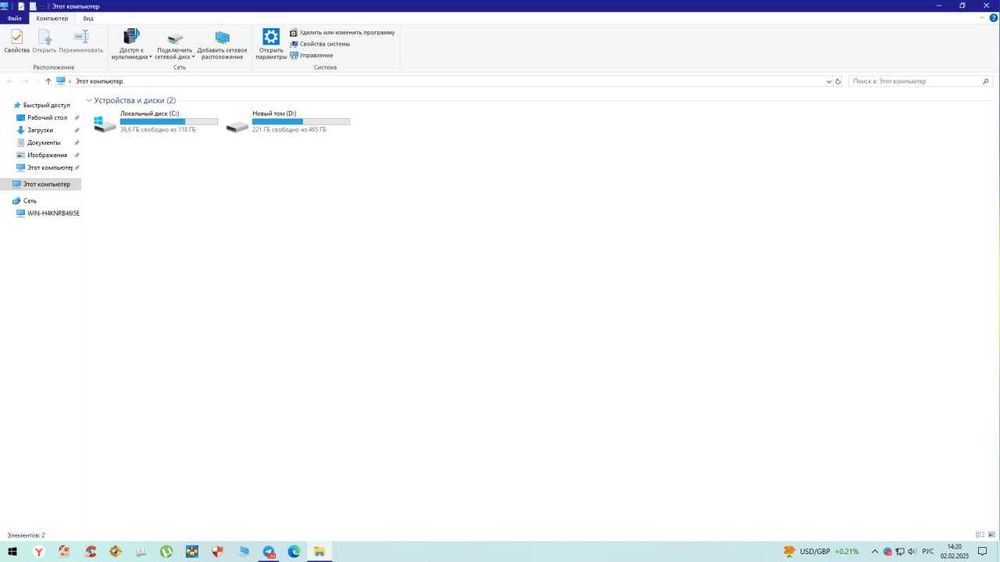
Task: Open the Action Center notifications icon
Action: click(x=982, y=551)
